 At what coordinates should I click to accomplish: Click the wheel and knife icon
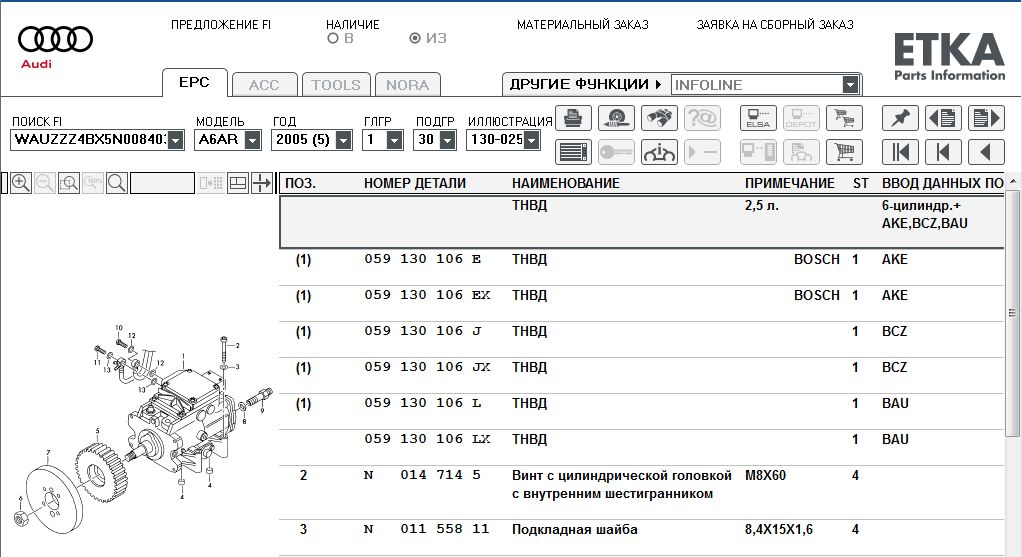(x=617, y=118)
